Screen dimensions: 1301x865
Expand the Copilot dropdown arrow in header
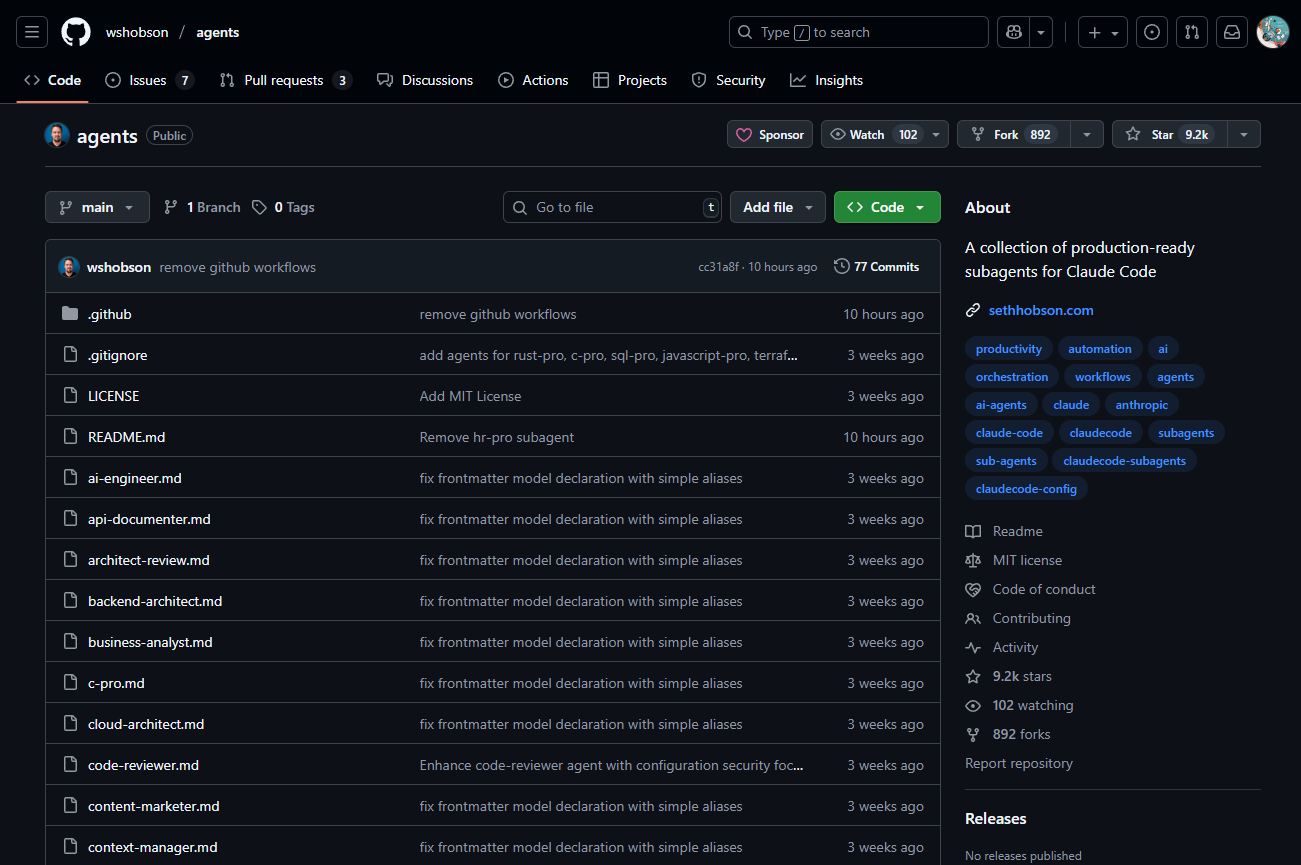(1042, 32)
